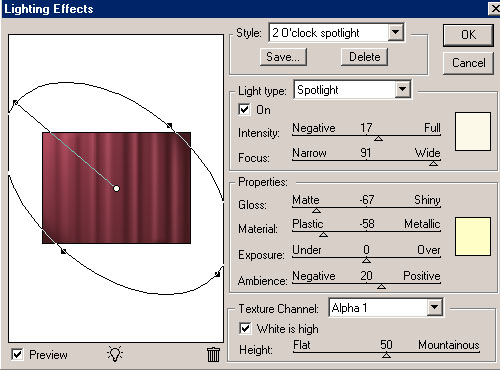This screenshot has height=370, width=500.
Task: Open the light color swatch
Action: 473,131
